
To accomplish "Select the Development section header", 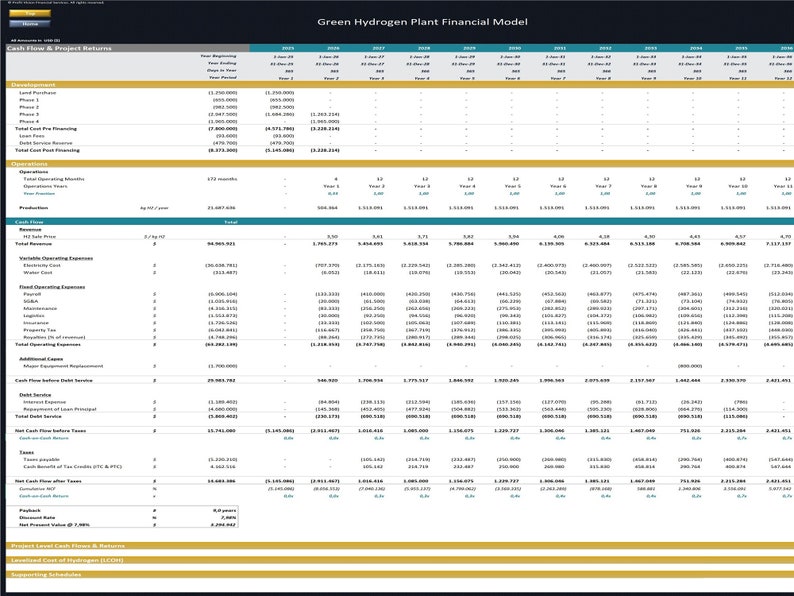I will point(400,85).
